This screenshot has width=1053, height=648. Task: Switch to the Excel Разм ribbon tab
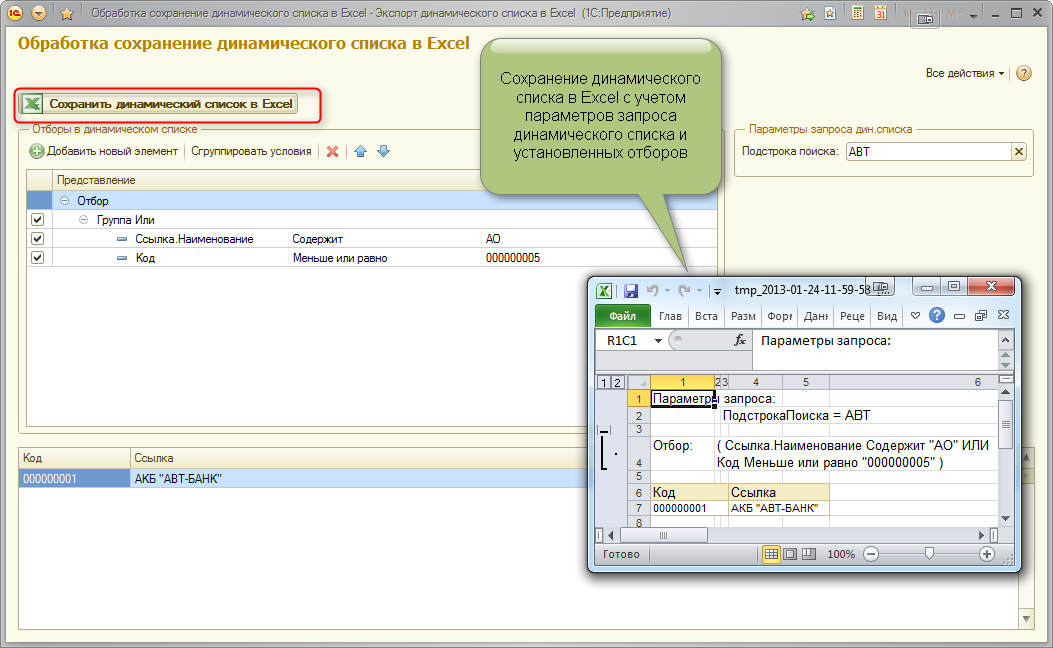(x=743, y=316)
